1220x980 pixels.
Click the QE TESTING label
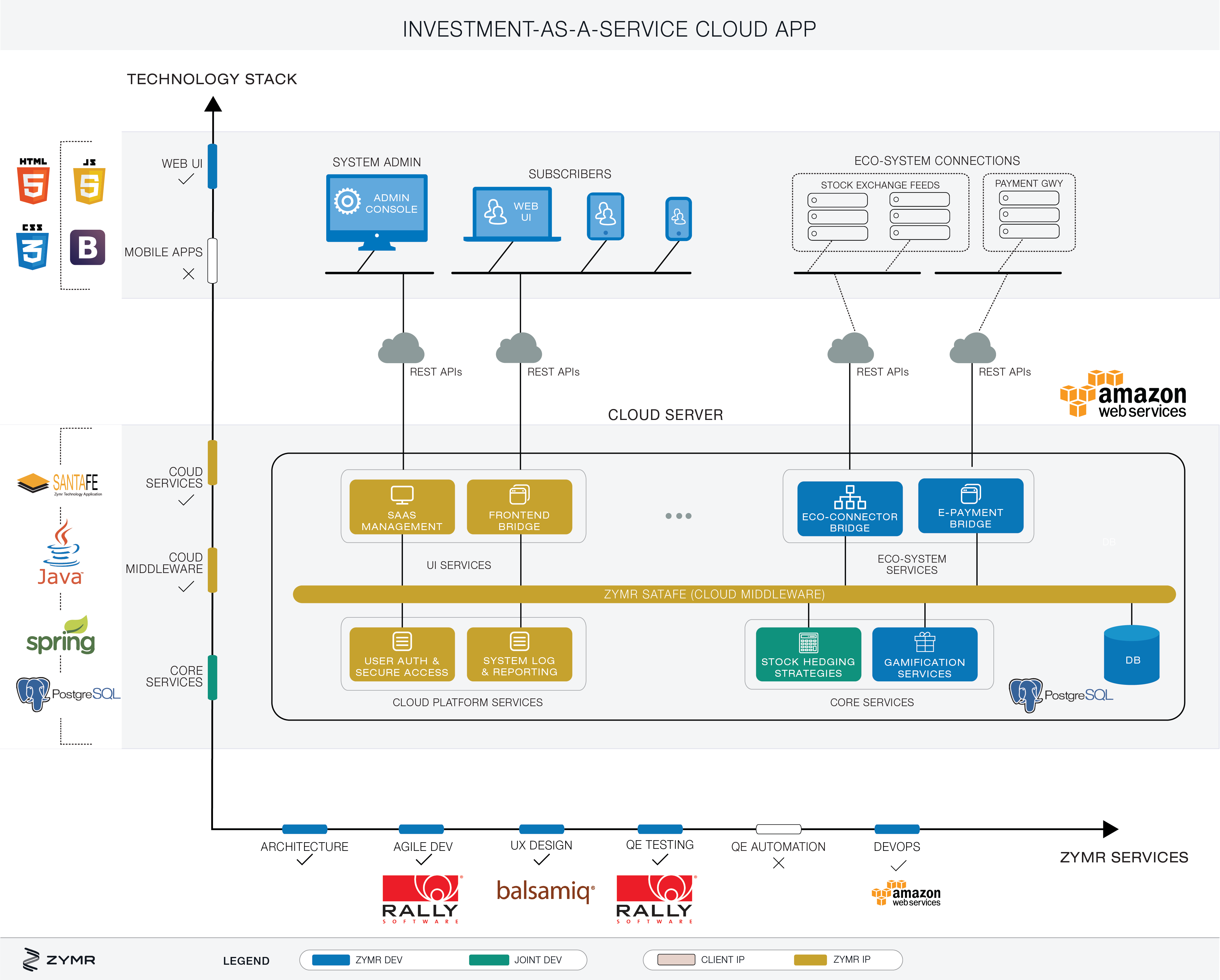click(660, 845)
